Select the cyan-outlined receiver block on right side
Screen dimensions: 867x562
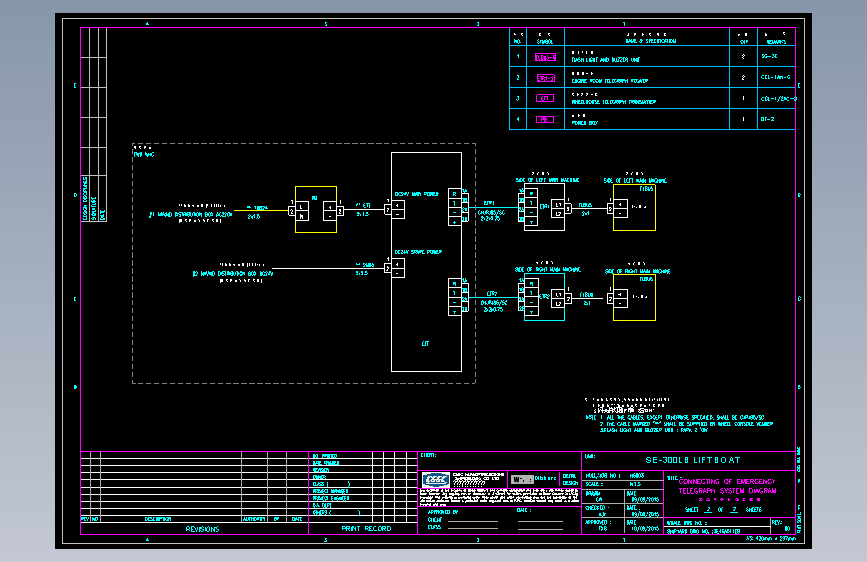pyautogui.click(x=544, y=297)
